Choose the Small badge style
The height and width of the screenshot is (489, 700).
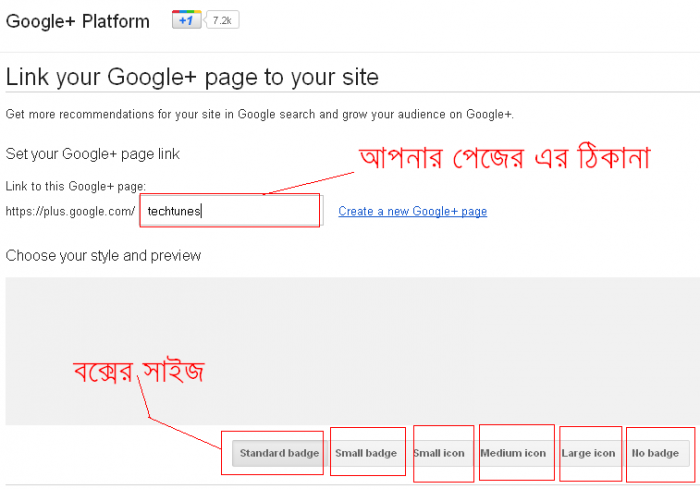[x=366, y=453]
